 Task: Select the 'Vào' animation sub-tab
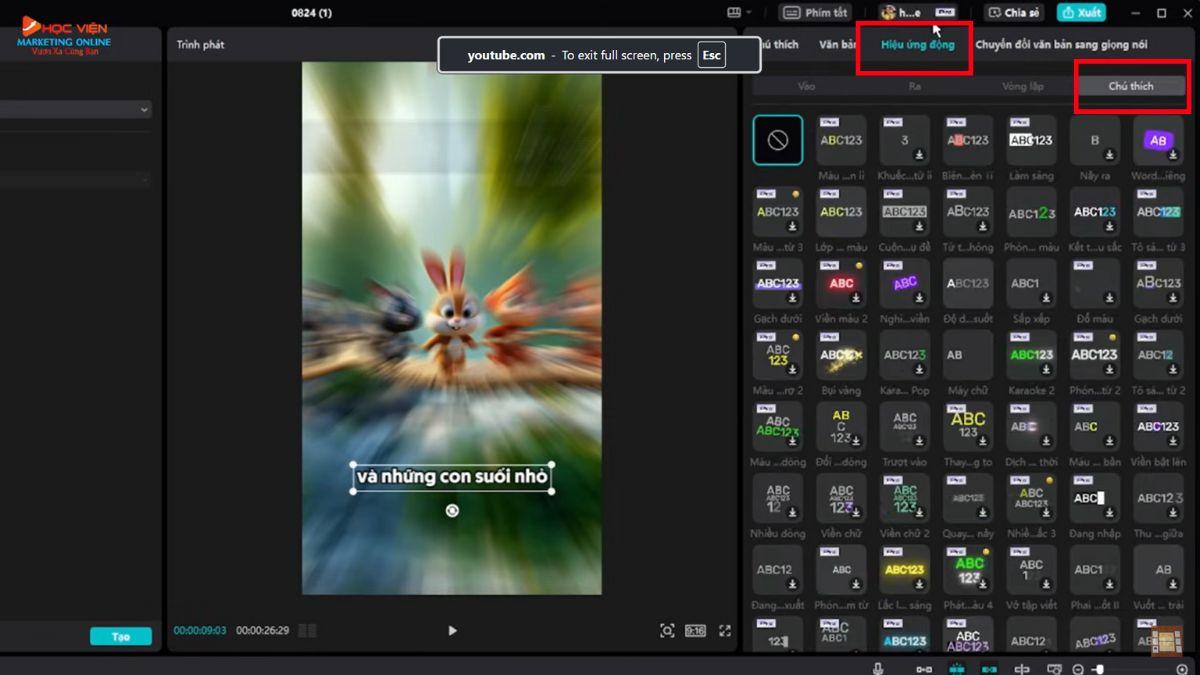(x=806, y=86)
